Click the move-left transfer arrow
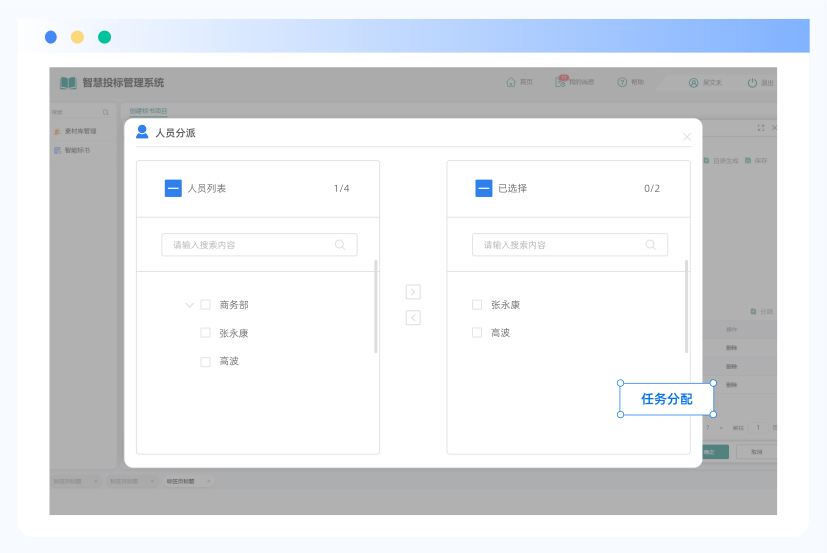This screenshot has width=827, height=553. (x=413, y=318)
